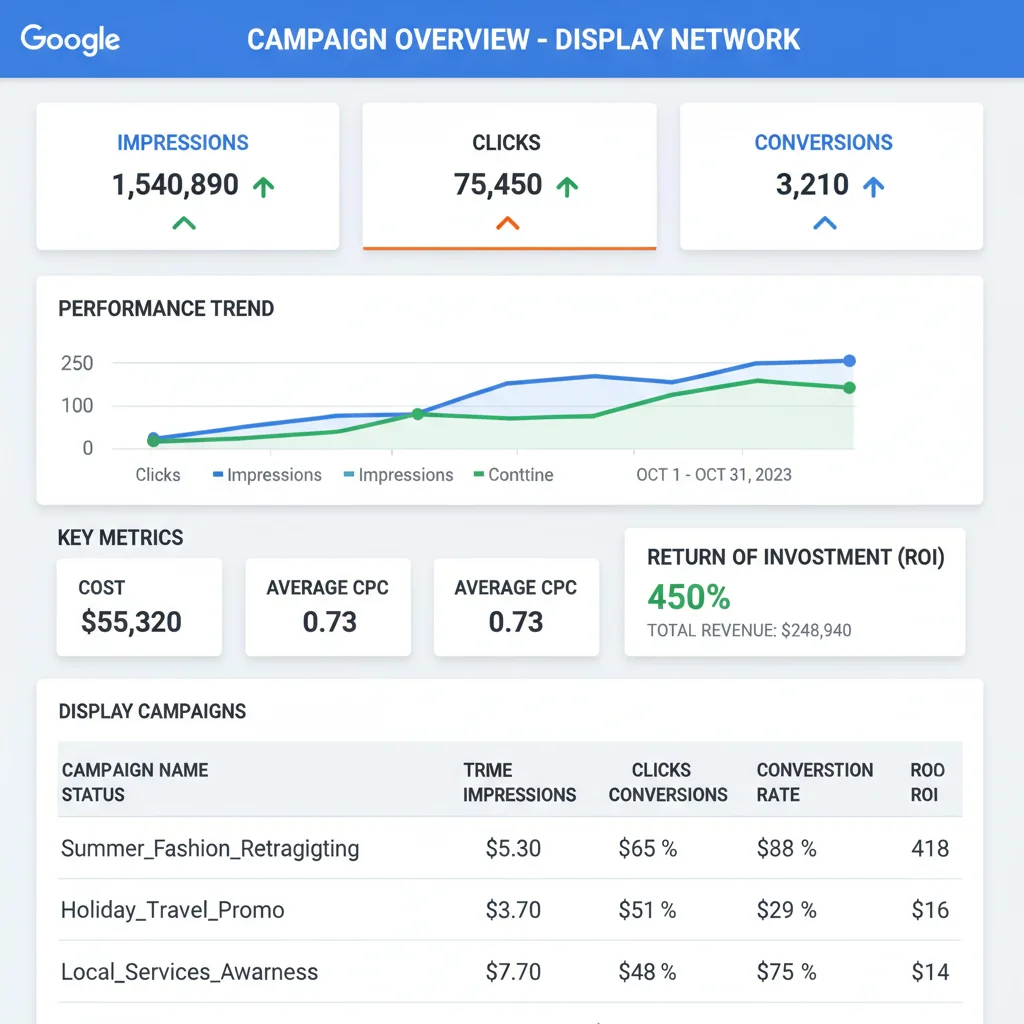Sort by Campaign Name Status column header
Image resolution: width=1024 pixels, height=1024 pixels.
point(135,782)
